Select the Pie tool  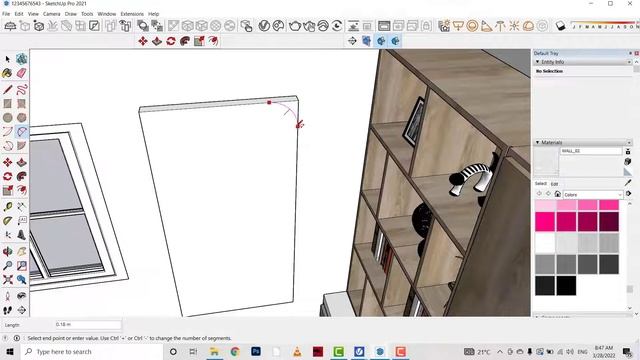click(22, 146)
